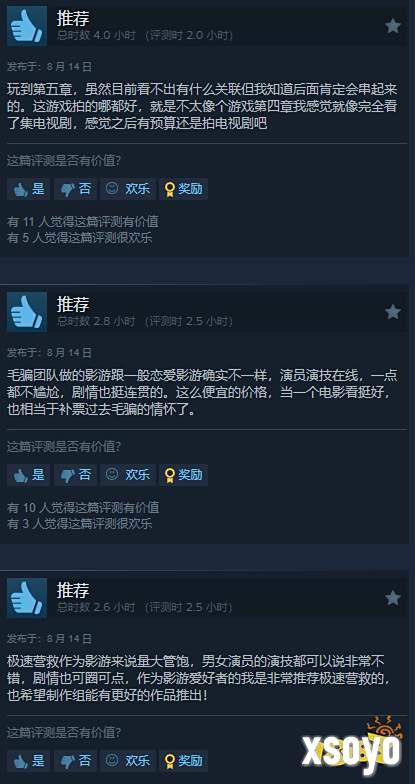Give 奖励 award to the first review

coord(183,189)
